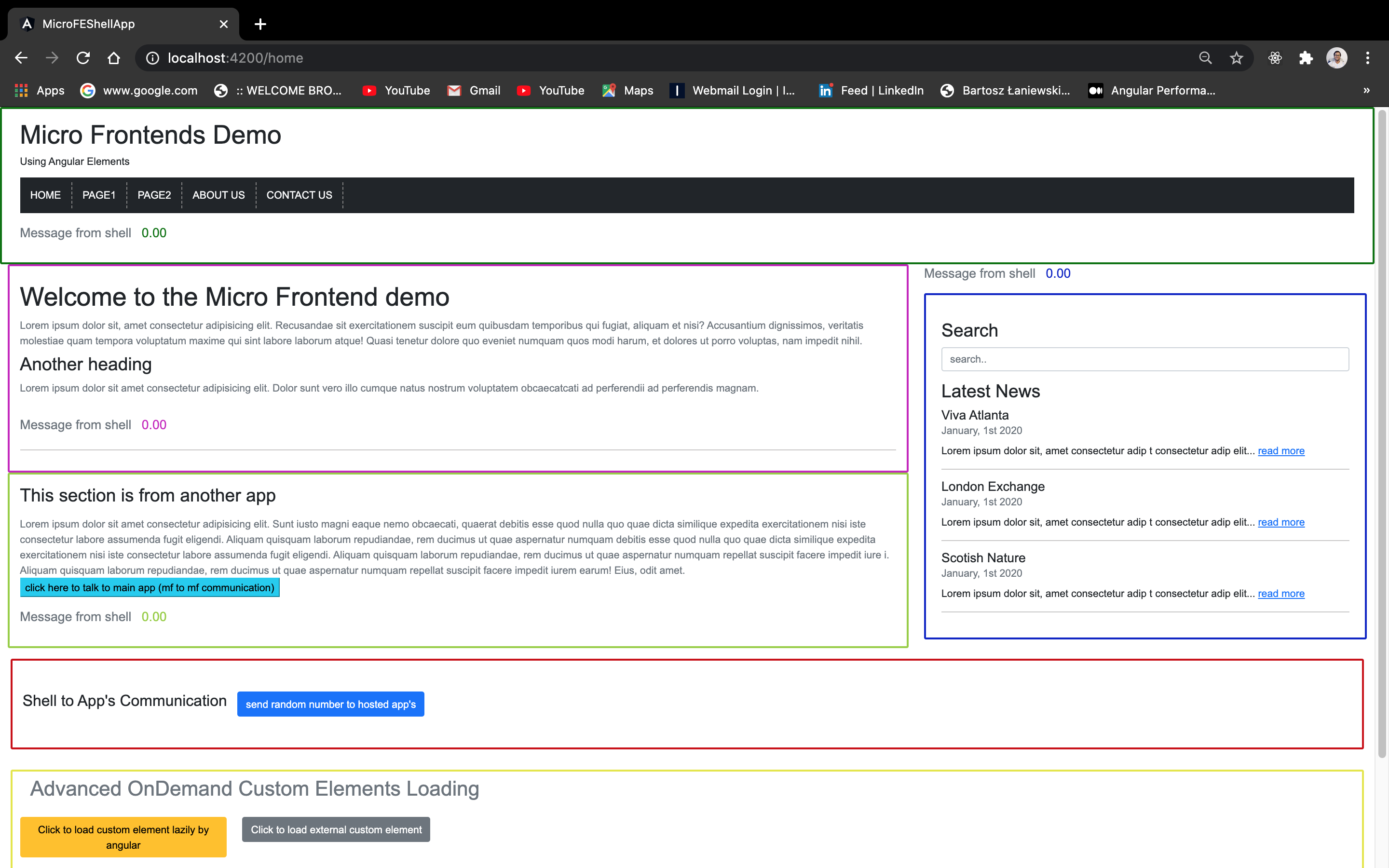This screenshot has height=868, width=1389.
Task: Click inside the search input field
Action: (x=1144, y=359)
